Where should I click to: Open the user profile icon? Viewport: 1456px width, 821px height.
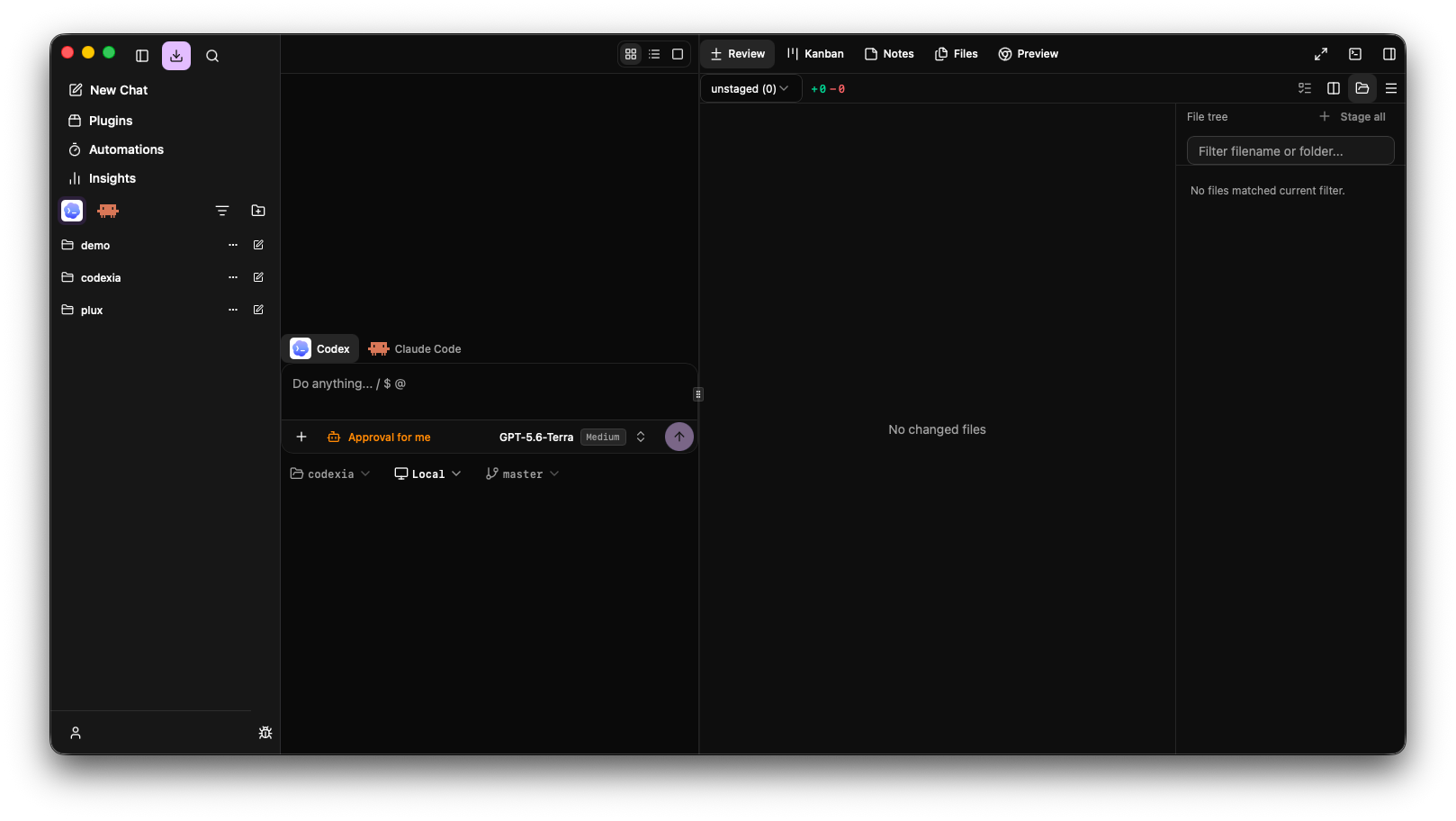coord(76,733)
